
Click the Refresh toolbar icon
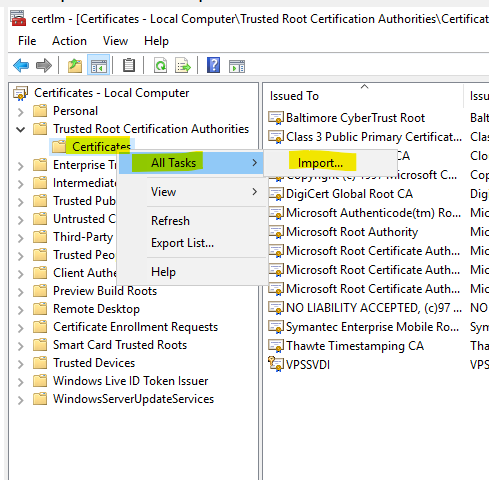(x=161, y=65)
